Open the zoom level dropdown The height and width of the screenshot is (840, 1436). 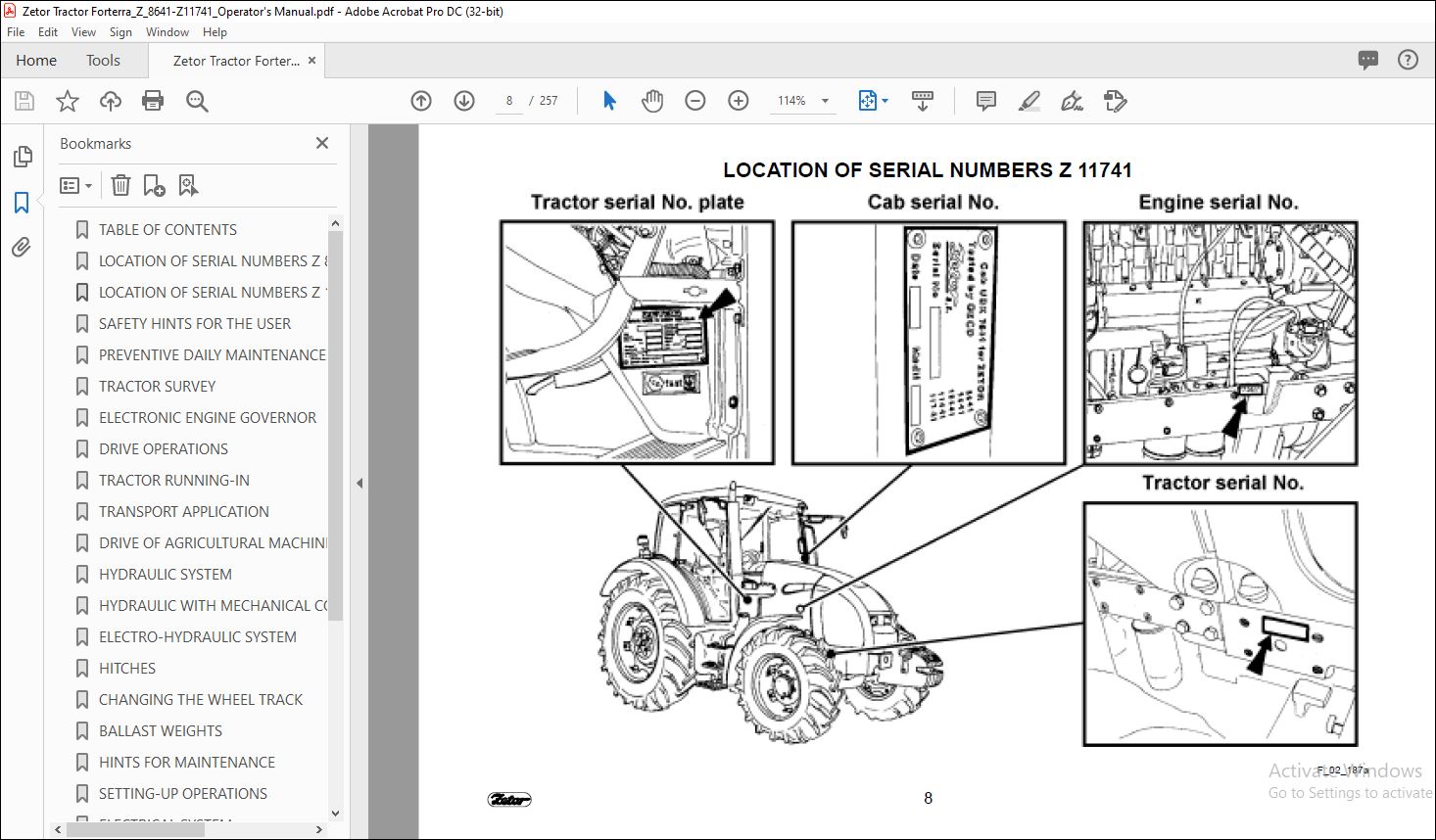tap(825, 101)
